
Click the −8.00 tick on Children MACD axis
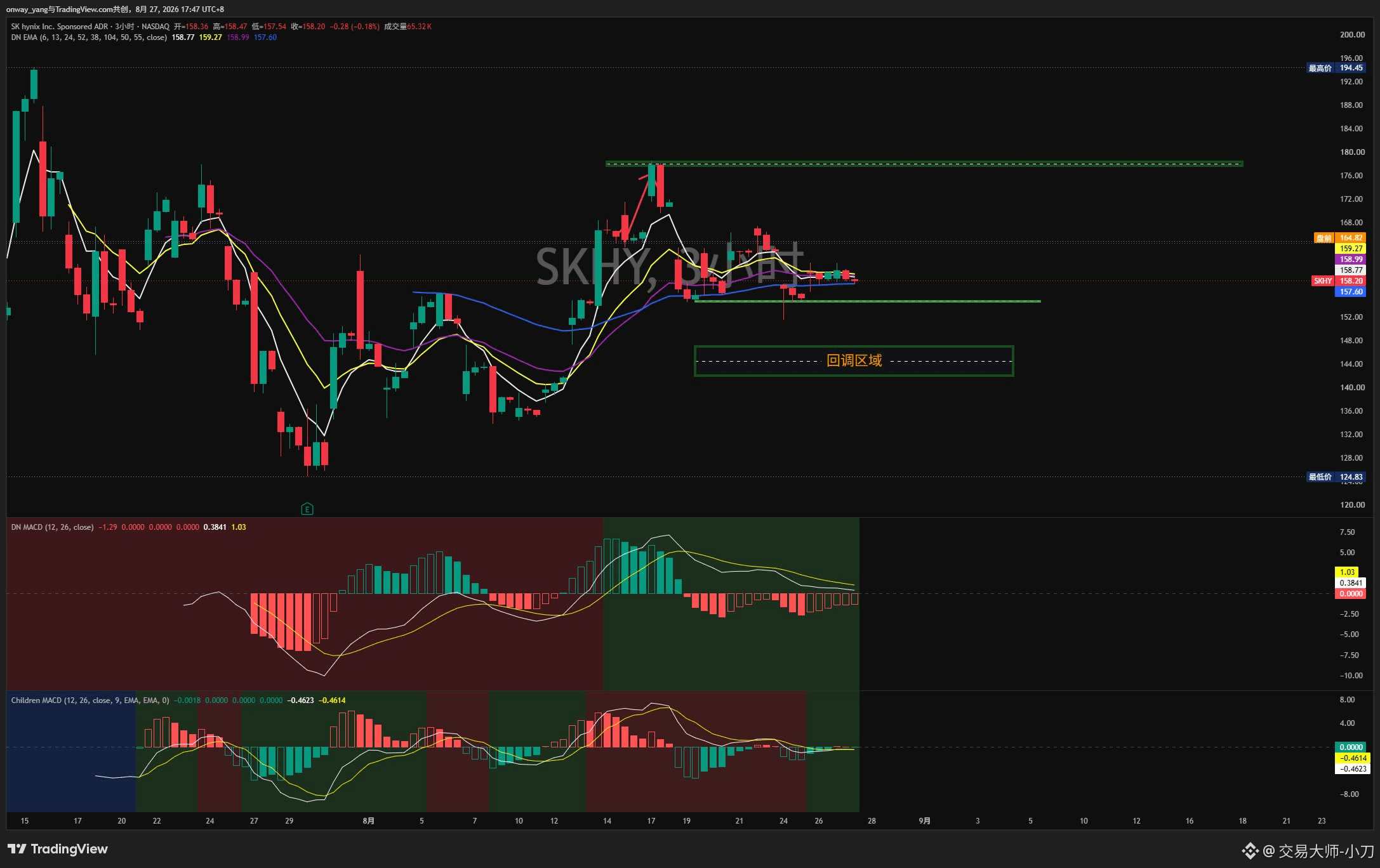coord(1349,794)
